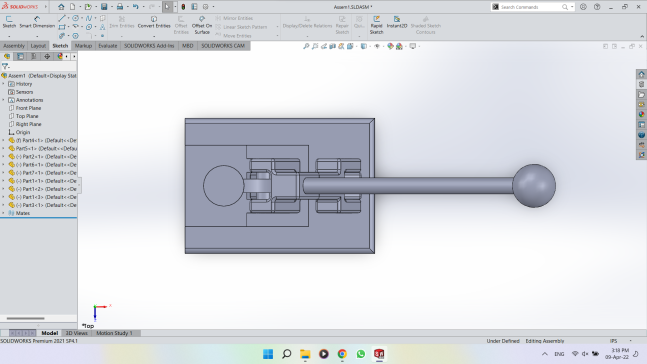Click the Apply Scene icon in the view toolbar
This screenshot has height=364, width=647.
point(399,46)
